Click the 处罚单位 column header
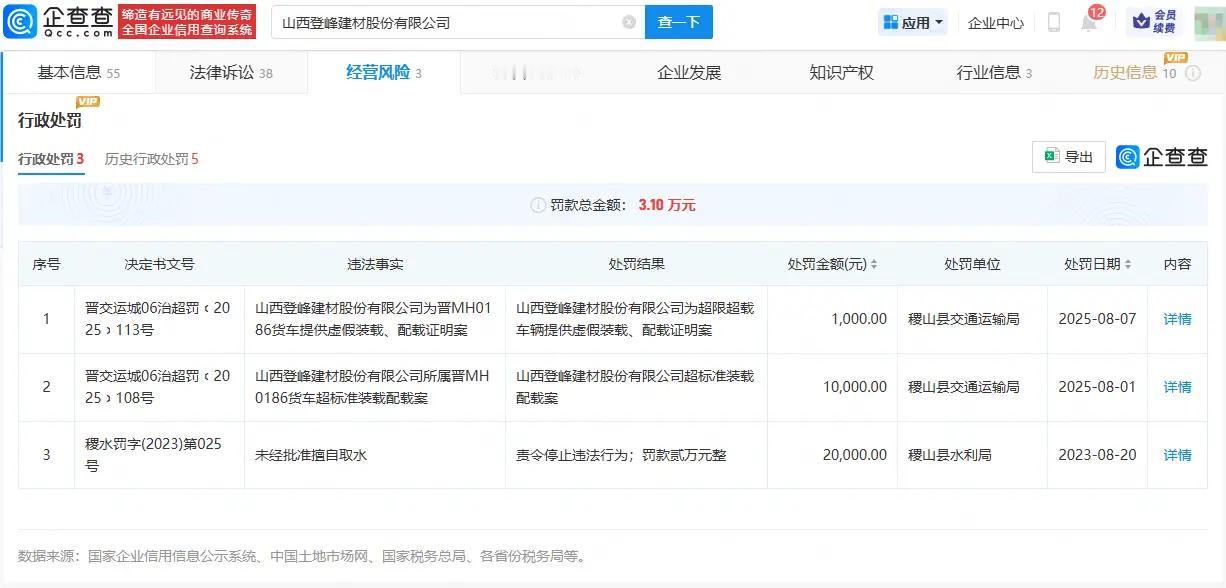Viewport: 1226px width, 588px height. [972, 264]
